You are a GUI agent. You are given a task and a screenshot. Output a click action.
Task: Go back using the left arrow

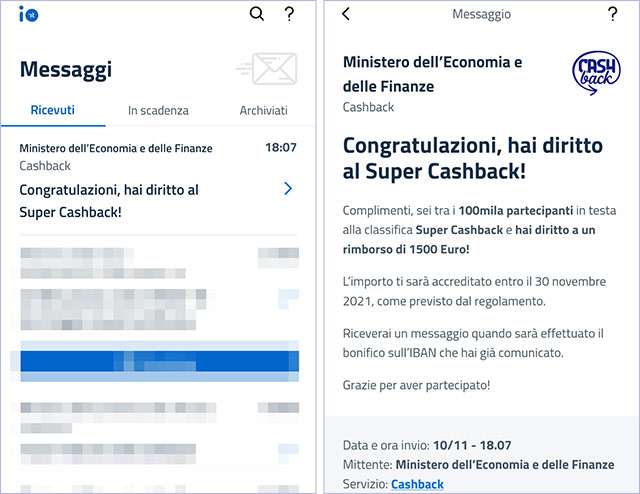click(346, 14)
